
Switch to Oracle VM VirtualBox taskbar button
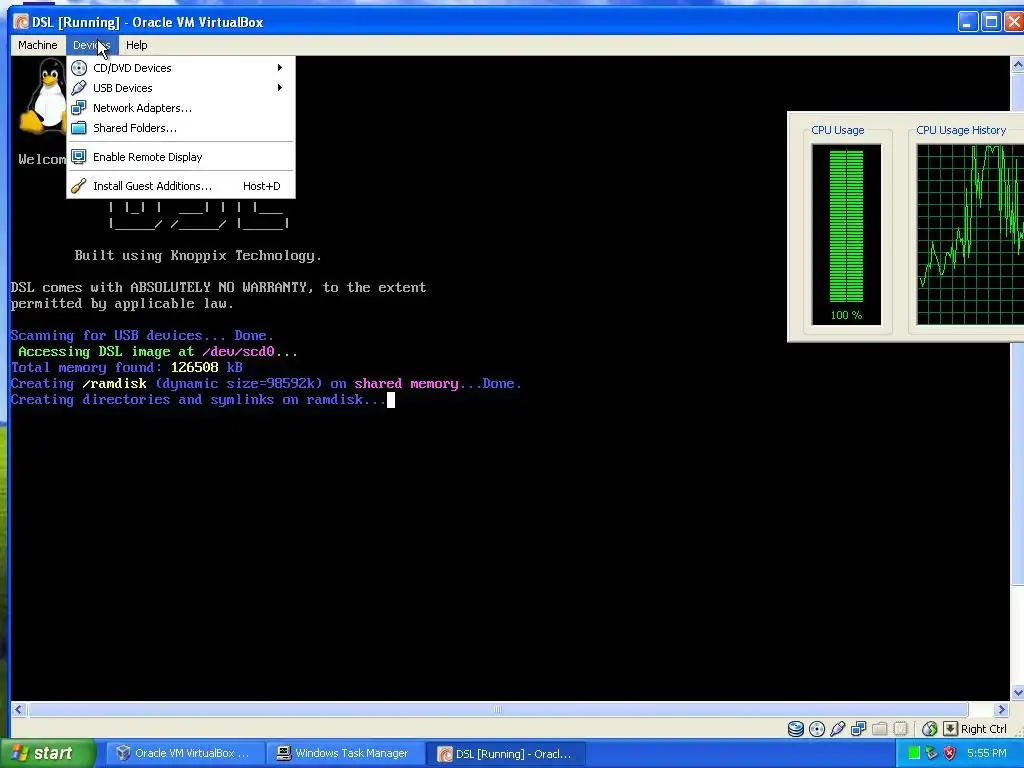click(x=185, y=754)
